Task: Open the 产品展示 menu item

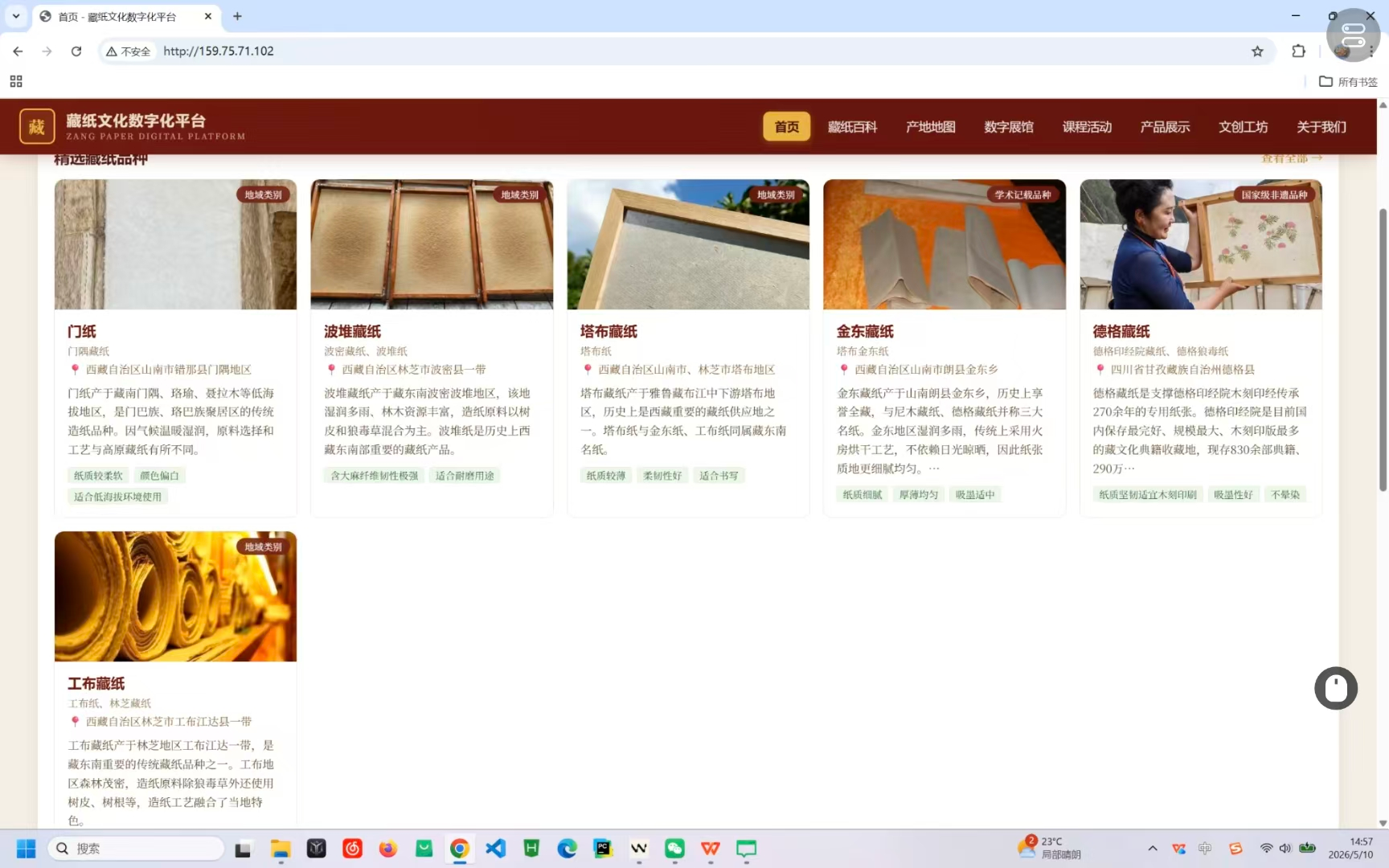Action: [1165, 127]
